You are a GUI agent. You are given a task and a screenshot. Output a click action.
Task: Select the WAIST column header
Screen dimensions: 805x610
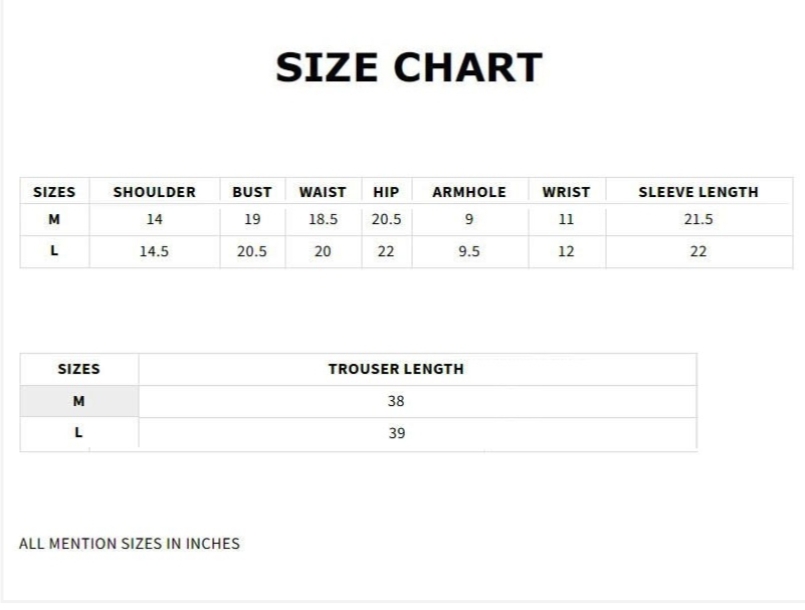tap(322, 192)
